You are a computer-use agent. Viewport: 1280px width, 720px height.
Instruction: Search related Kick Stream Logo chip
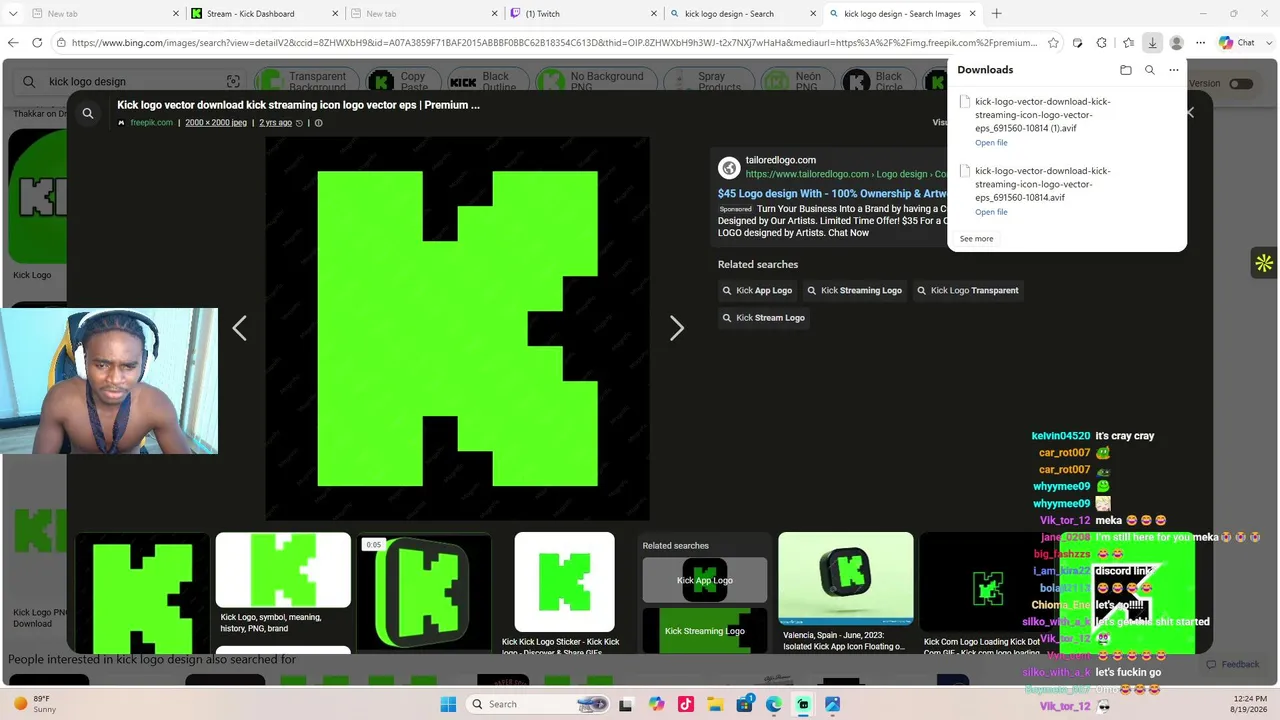pos(763,318)
